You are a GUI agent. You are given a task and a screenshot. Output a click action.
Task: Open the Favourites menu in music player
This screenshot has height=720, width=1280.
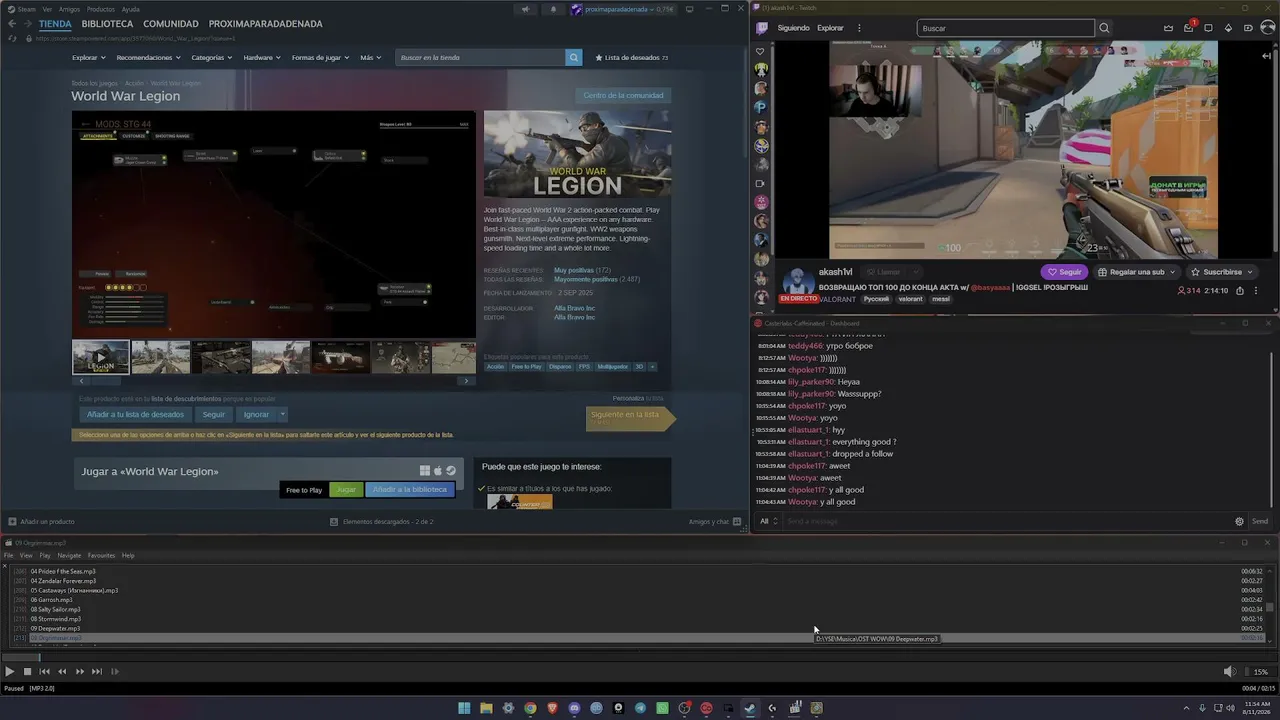pos(101,556)
